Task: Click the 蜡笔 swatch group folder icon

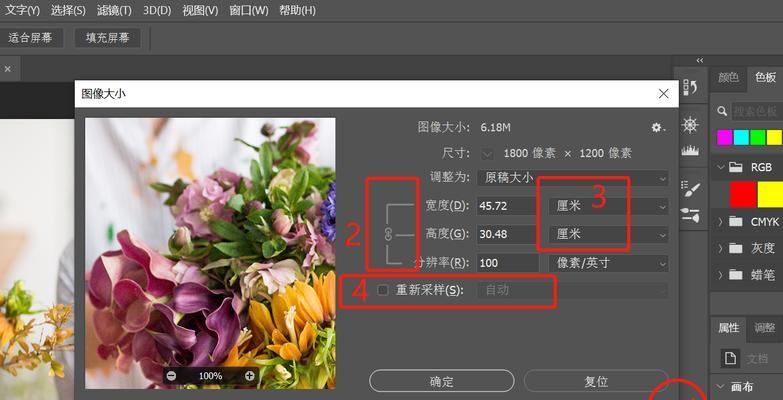Action: point(735,274)
